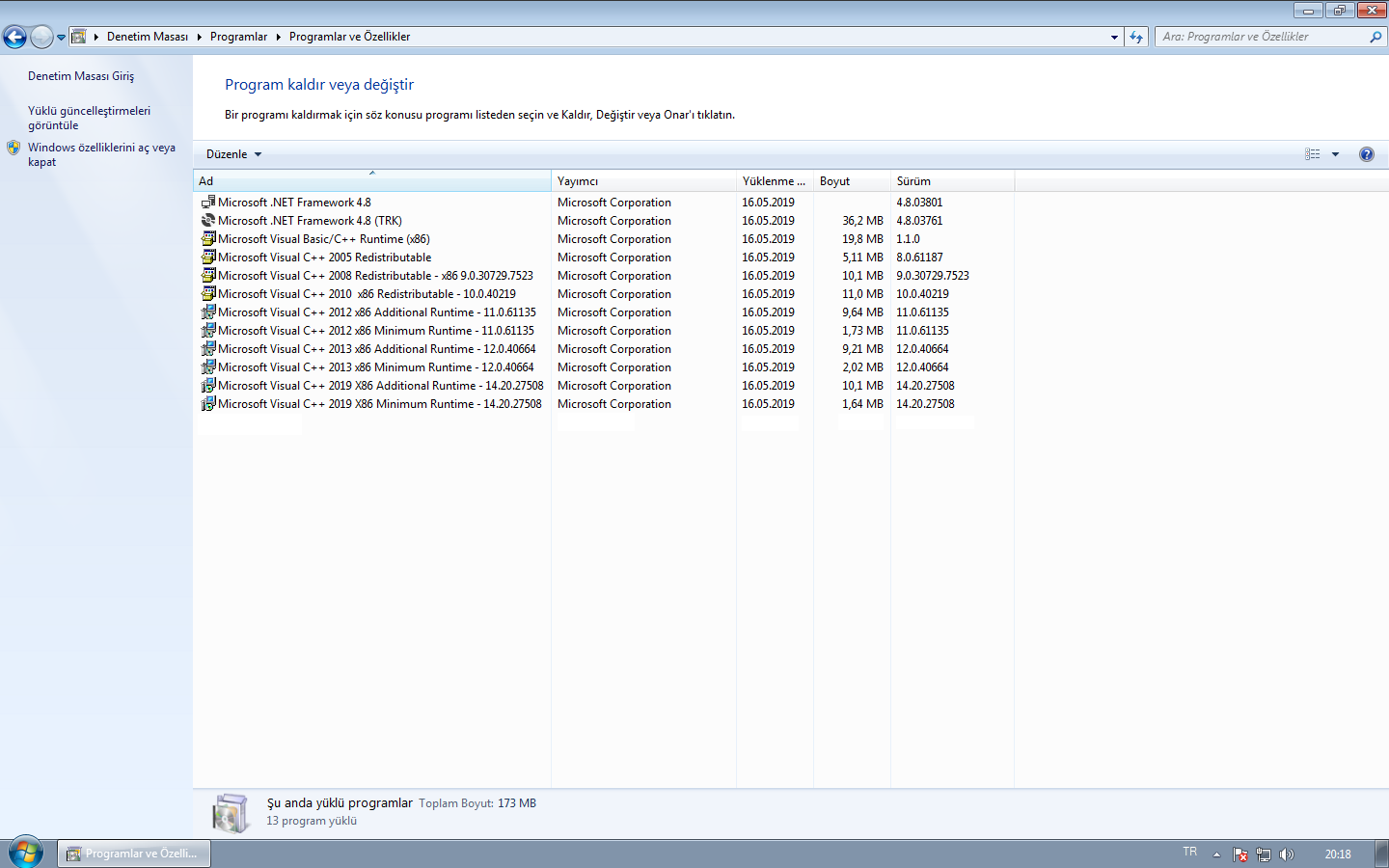
Task: Open Yüklü güncelleştirmeleri görüntüle link
Action: [89, 118]
